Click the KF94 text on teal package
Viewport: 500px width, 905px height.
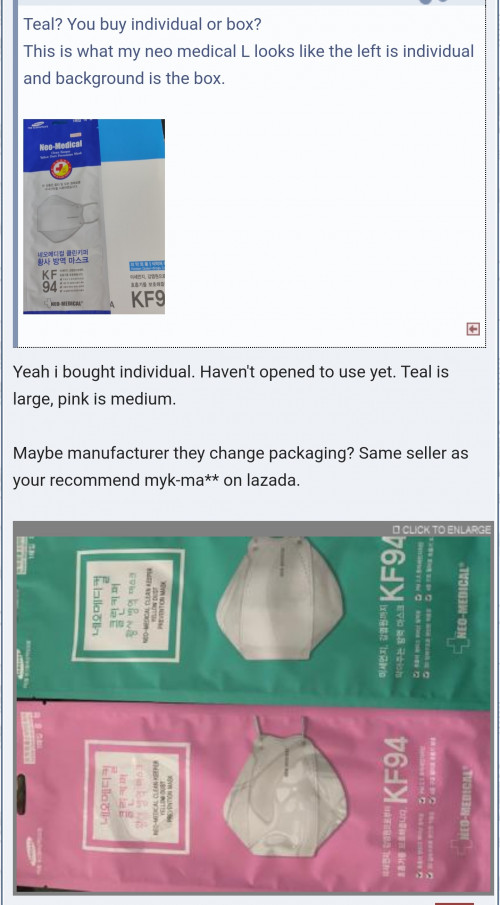tap(395, 569)
